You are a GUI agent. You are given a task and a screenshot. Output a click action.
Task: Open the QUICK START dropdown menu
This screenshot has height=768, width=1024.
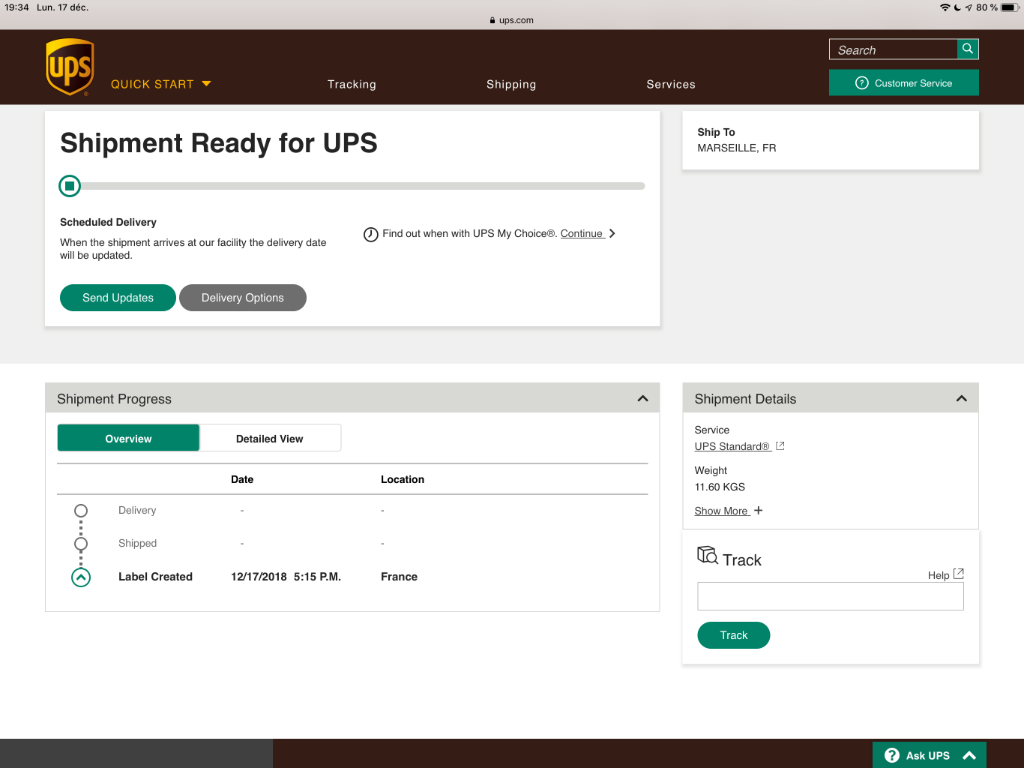(x=161, y=84)
